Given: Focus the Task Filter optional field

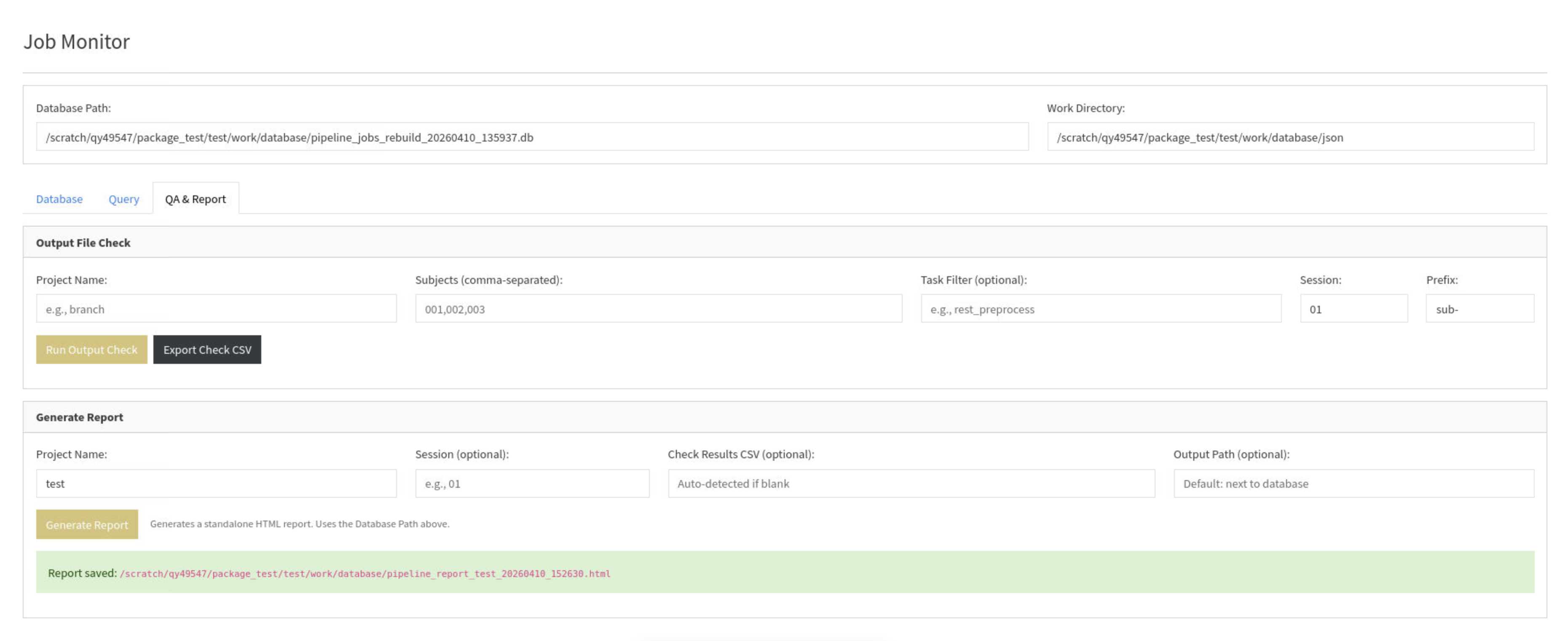Looking at the screenshot, I should point(1101,309).
